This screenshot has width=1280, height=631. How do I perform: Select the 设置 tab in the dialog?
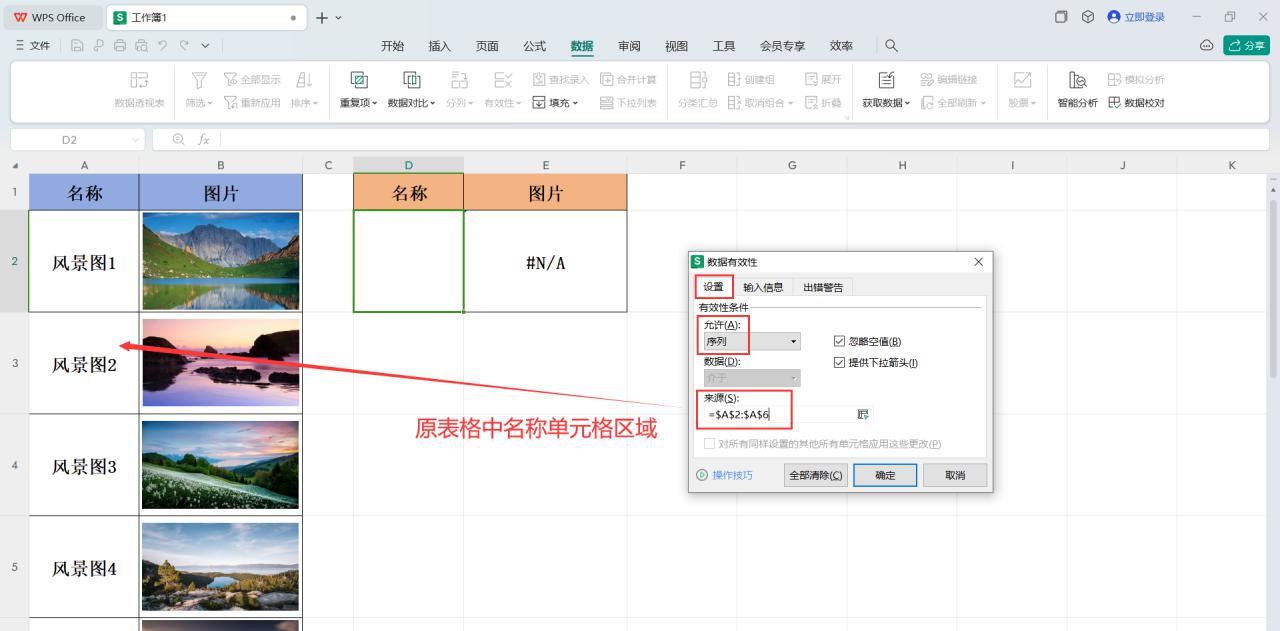[713, 286]
